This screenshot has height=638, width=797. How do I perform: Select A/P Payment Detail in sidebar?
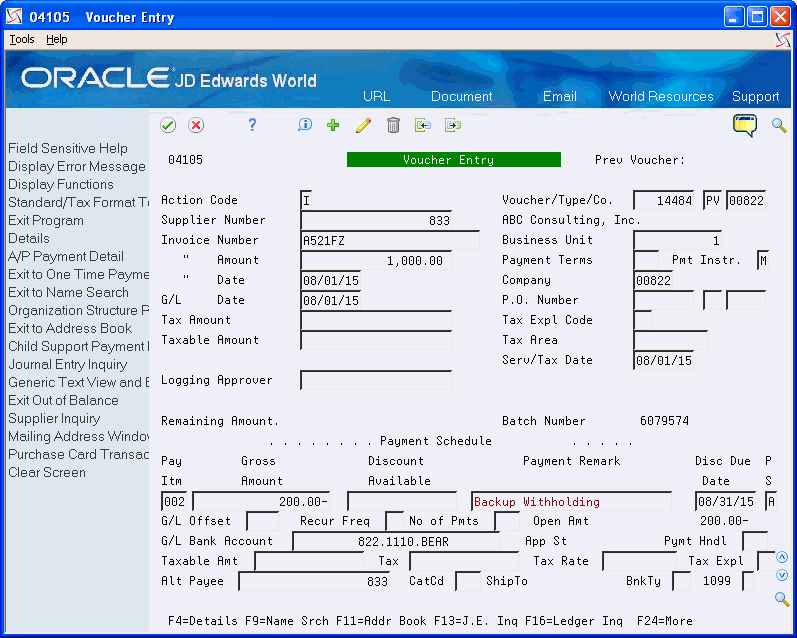[66, 256]
